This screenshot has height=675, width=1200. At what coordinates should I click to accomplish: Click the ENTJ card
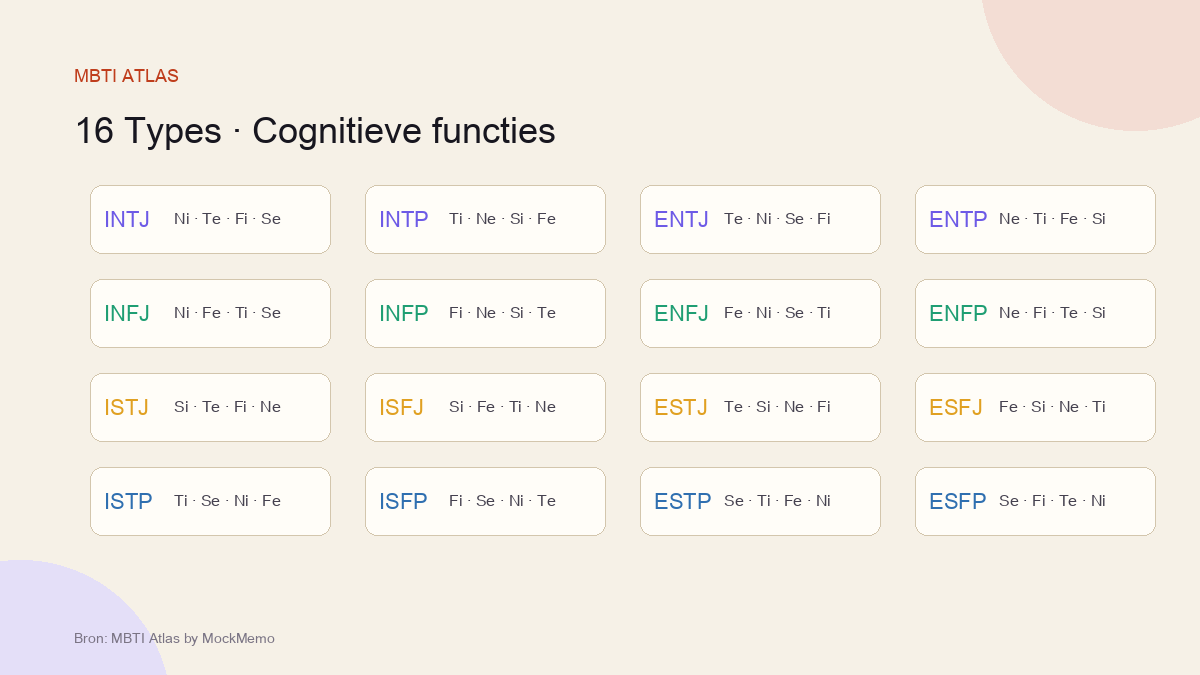tap(760, 219)
